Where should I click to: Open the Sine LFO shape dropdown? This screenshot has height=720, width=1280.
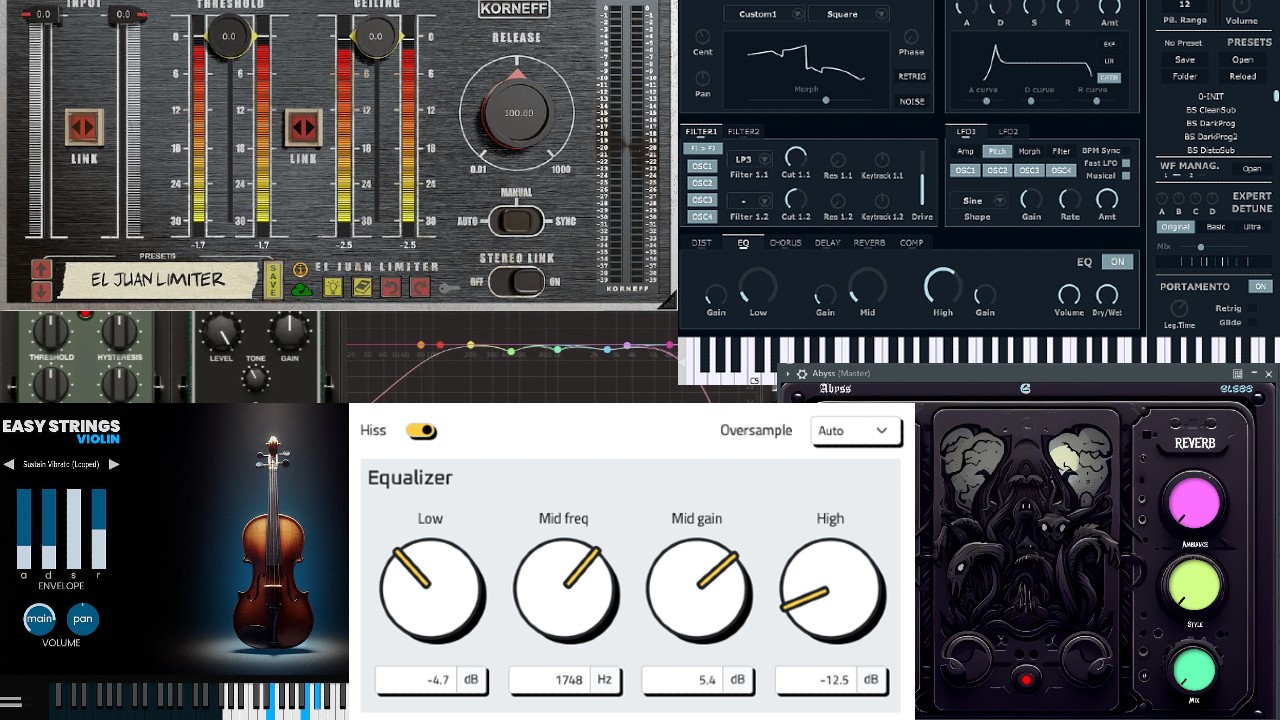pos(978,200)
